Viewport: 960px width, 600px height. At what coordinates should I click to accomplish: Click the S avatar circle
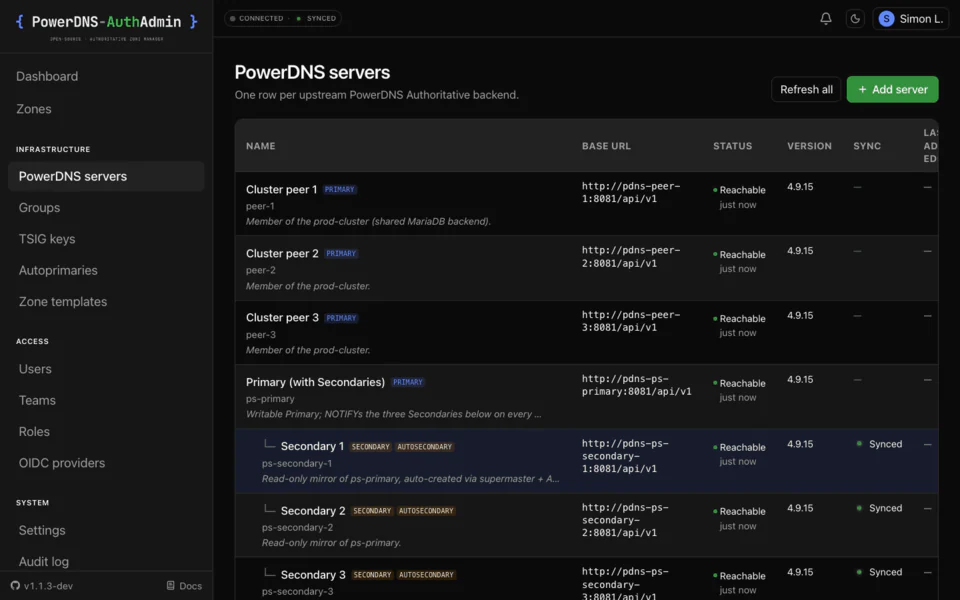[886, 19]
